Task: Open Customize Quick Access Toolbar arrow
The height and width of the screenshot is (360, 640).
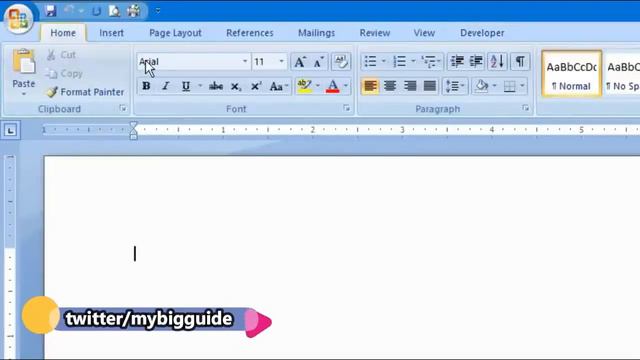Action: pyautogui.click(x=158, y=11)
